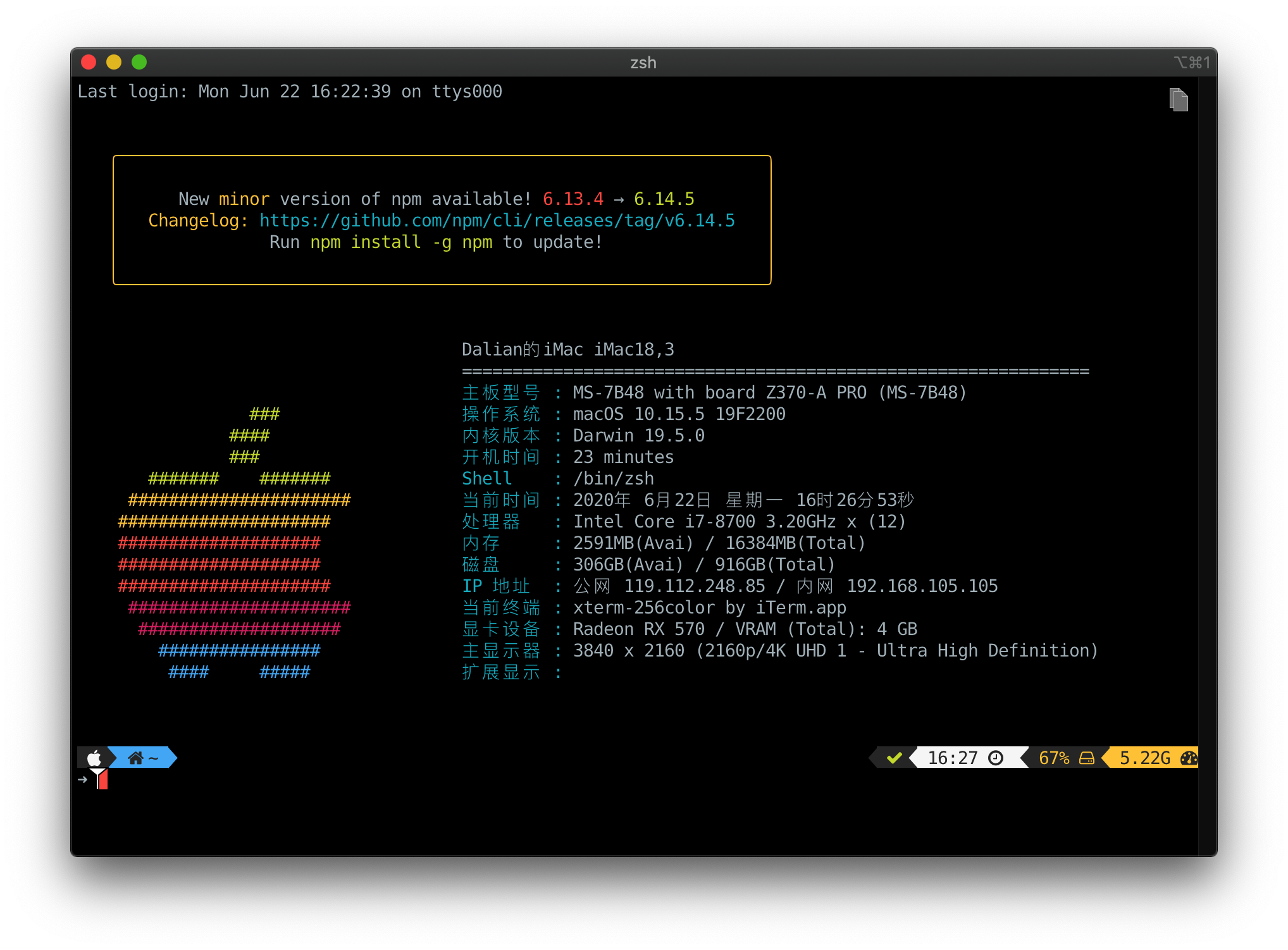1288x950 pixels.
Task: Click the current time 2020年 6月22日 line
Action: tap(743, 500)
